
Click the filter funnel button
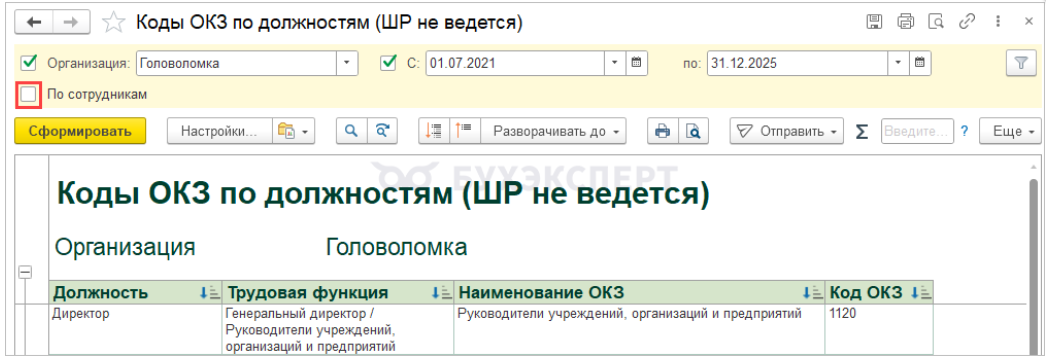click(1021, 63)
